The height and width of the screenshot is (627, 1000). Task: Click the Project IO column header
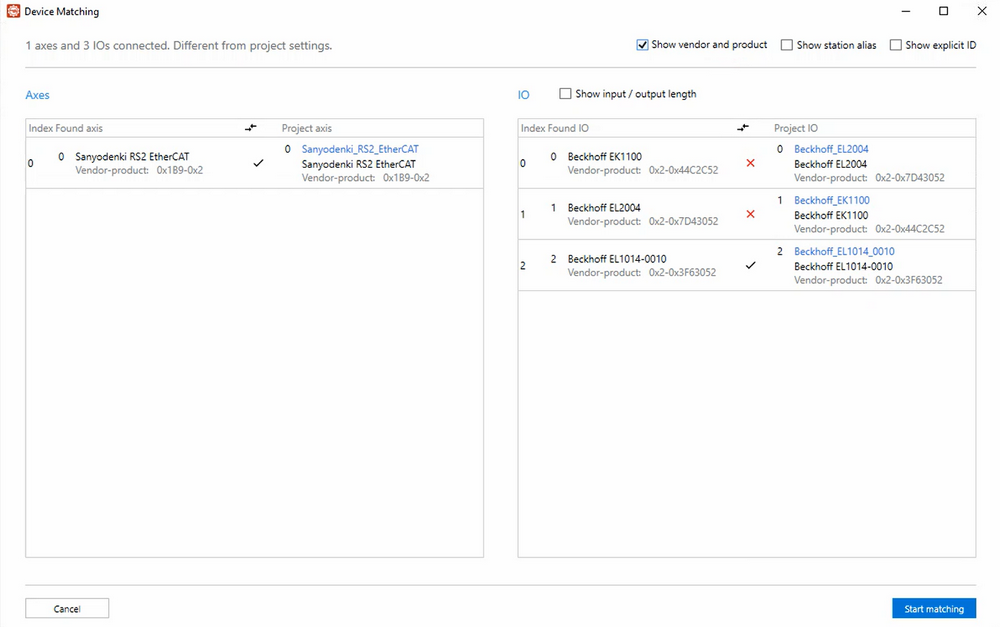tap(796, 128)
